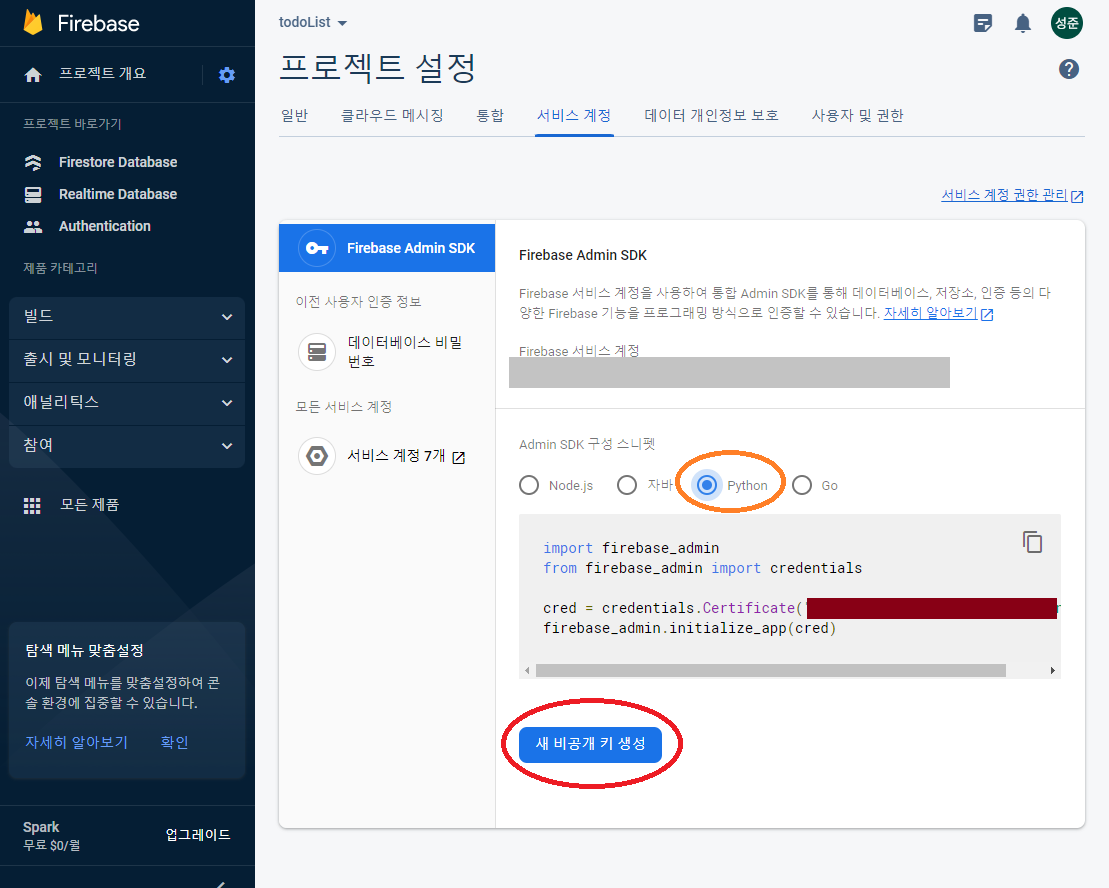This screenshot has width=1109, height=888.
Task: Select the Node.js radio button
Action: click(x=529, y=485)
